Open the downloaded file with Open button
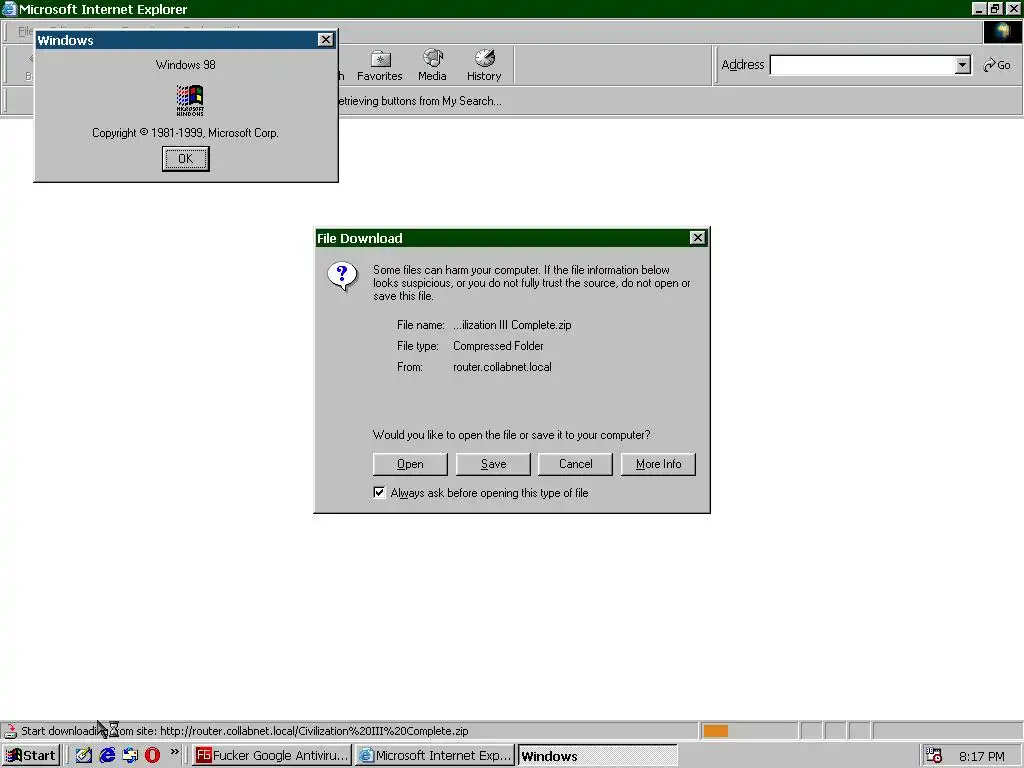Viewport: 1024px width, 768px height. [410, 464]
